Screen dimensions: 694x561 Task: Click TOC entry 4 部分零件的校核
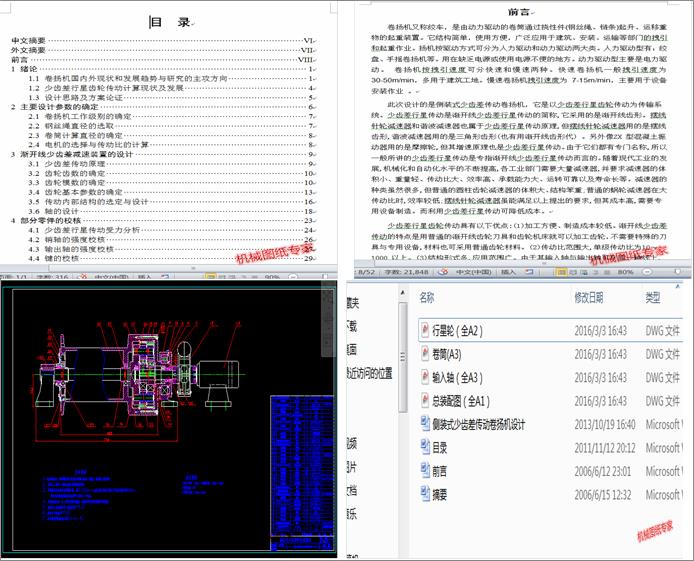click(46, 220)
